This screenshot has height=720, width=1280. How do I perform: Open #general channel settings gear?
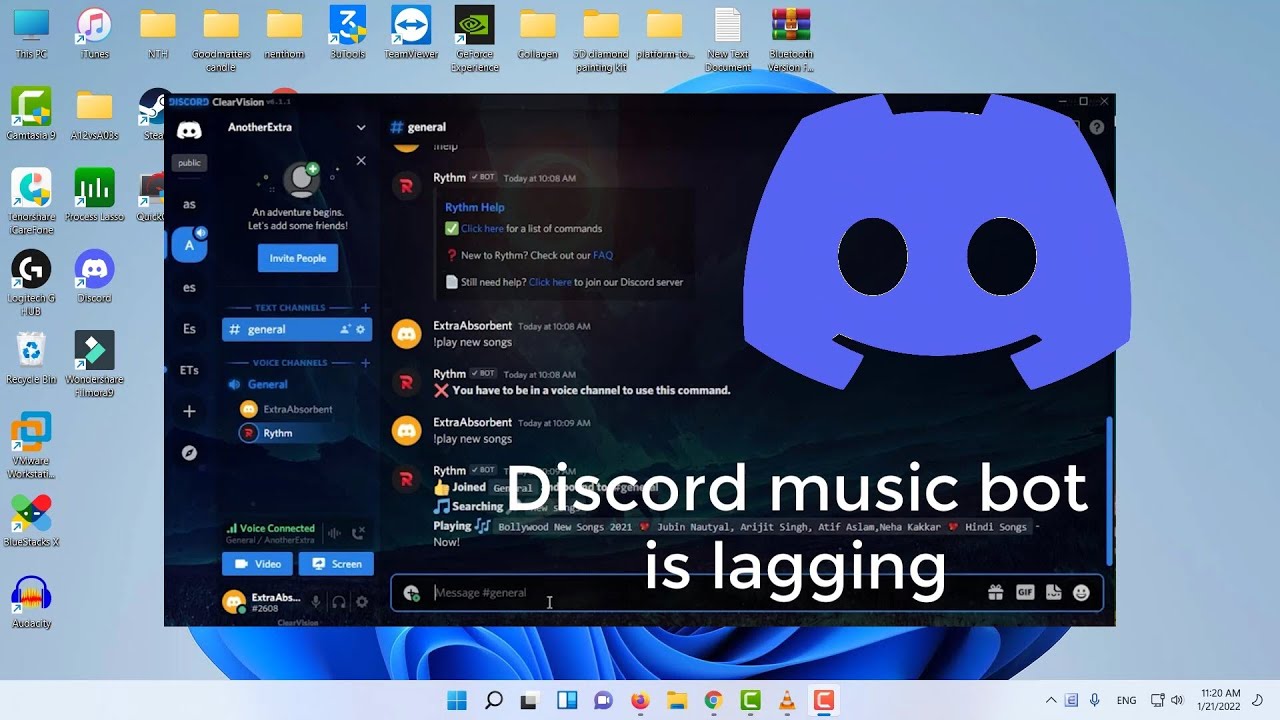(362, 329)
